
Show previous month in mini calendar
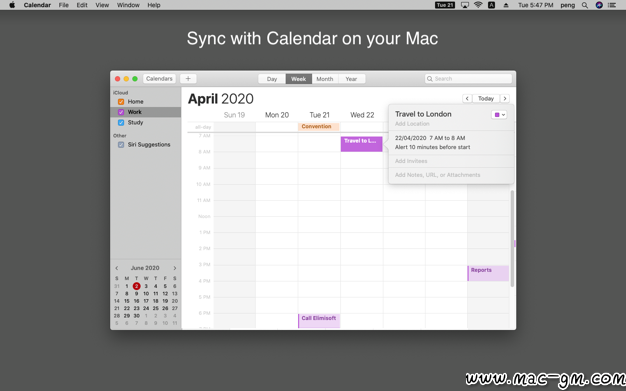click(117, 268)
